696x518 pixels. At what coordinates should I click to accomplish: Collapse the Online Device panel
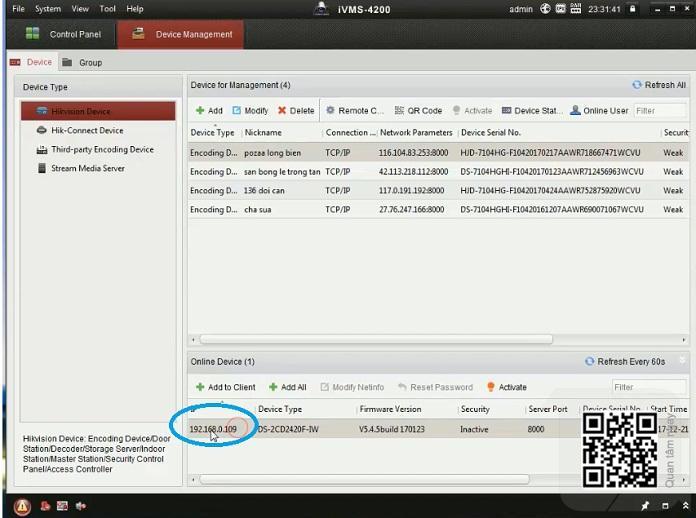[x=683, y=361]
